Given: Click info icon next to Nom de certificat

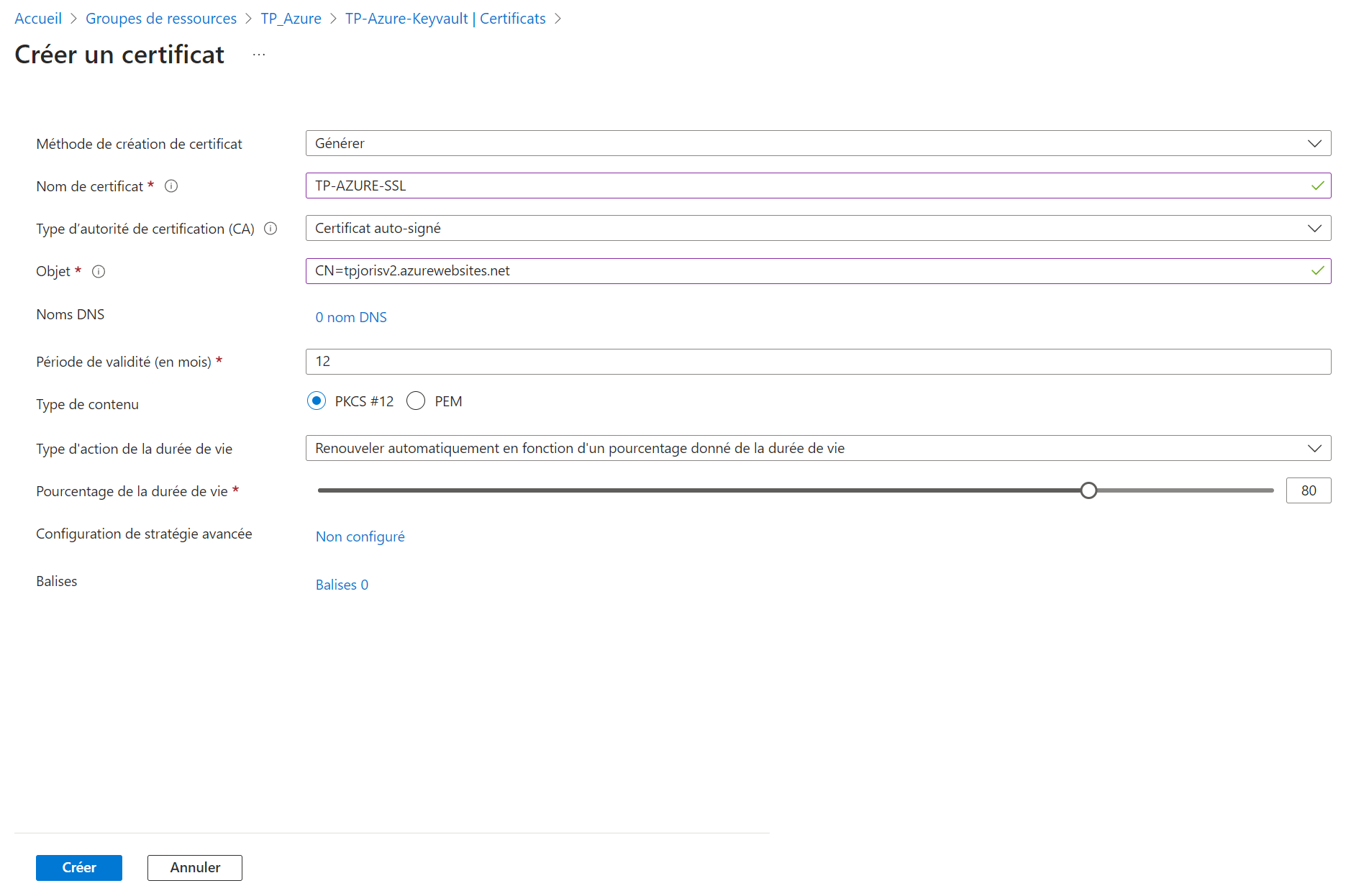Looking at the screenshot, I should [x=171, y=186].
